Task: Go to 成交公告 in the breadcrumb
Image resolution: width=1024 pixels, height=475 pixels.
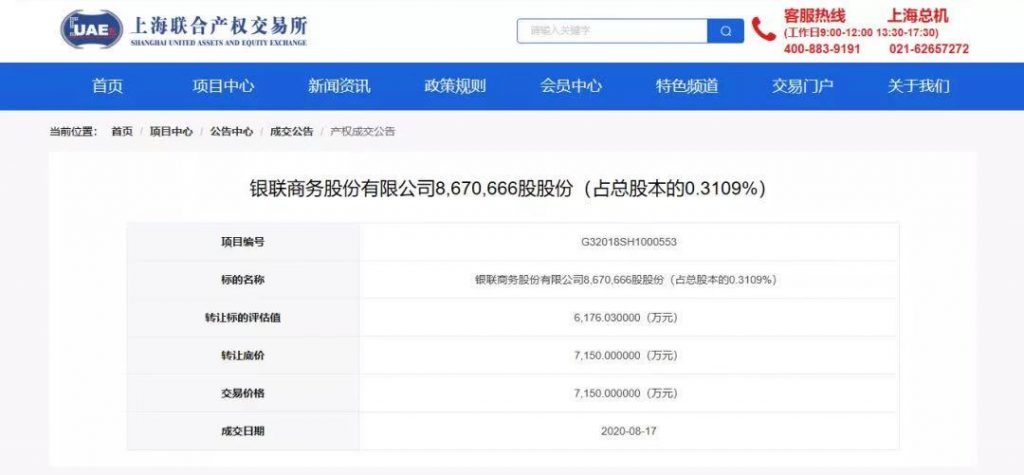Action: pos(291,131)
